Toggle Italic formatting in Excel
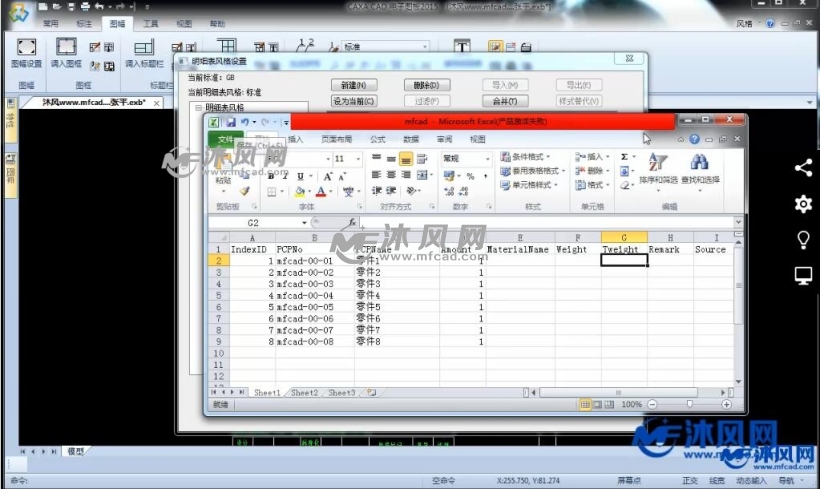 (x=285, y=177)
